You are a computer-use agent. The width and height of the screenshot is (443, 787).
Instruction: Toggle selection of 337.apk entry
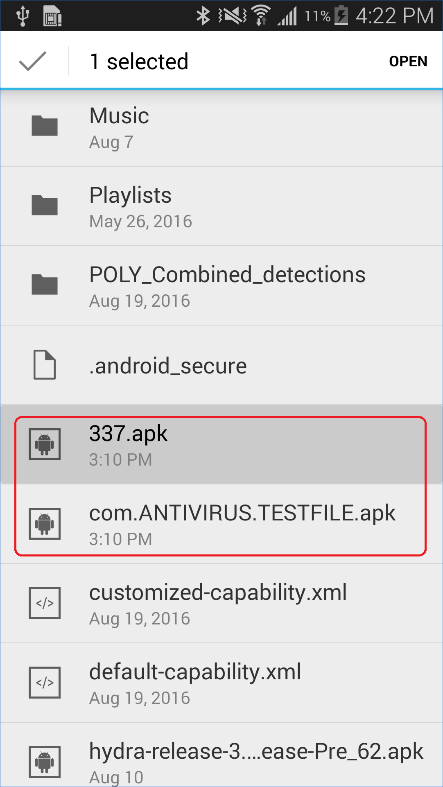[221, 444]
